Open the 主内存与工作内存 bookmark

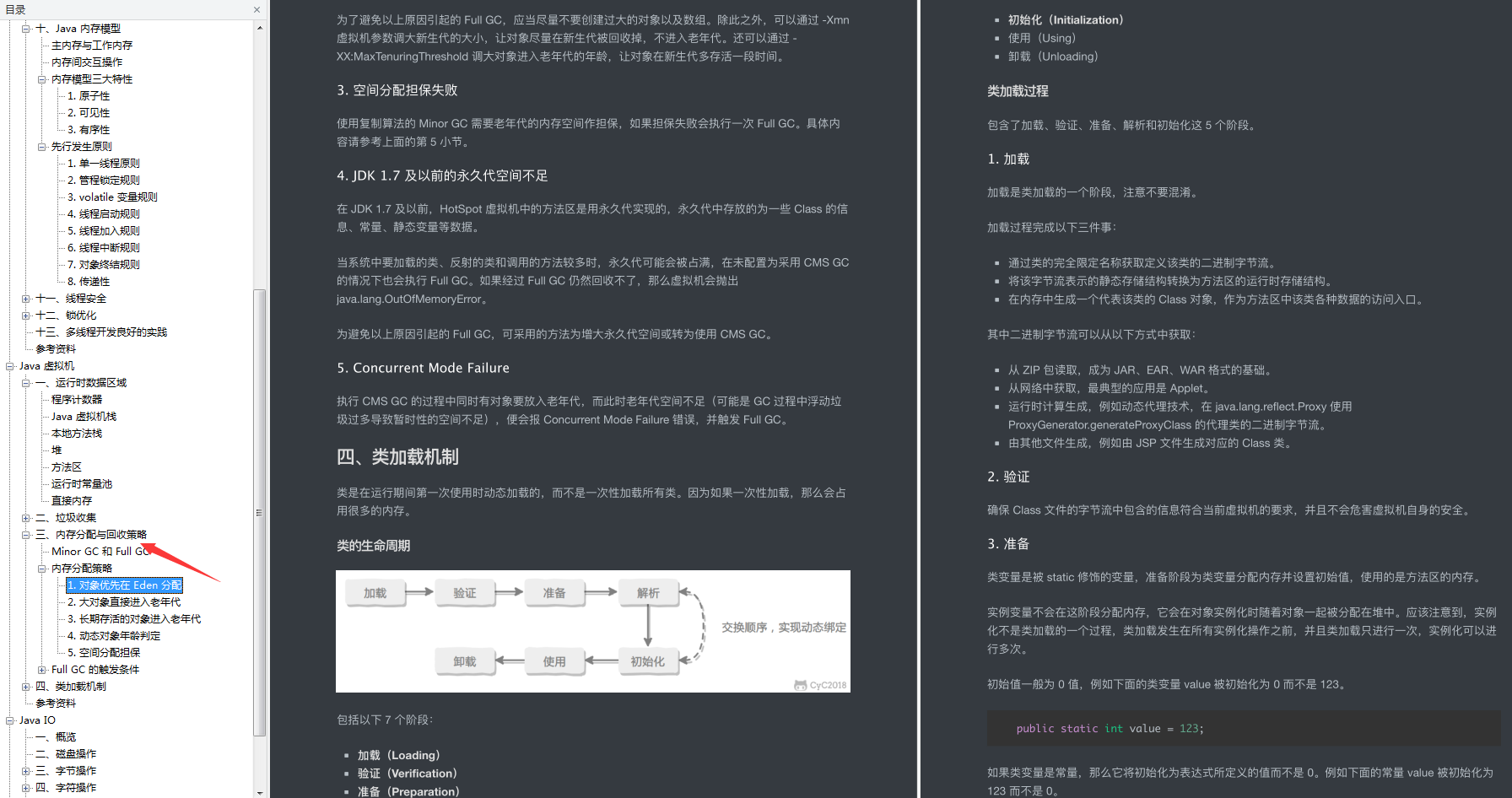92,46
